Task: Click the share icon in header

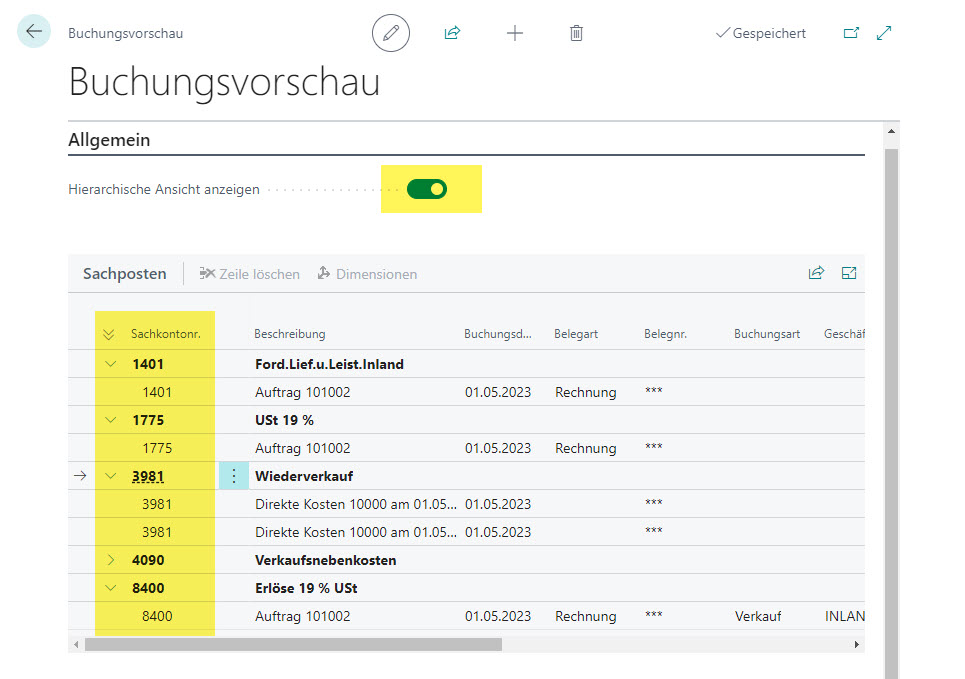Action: (452, 33)
